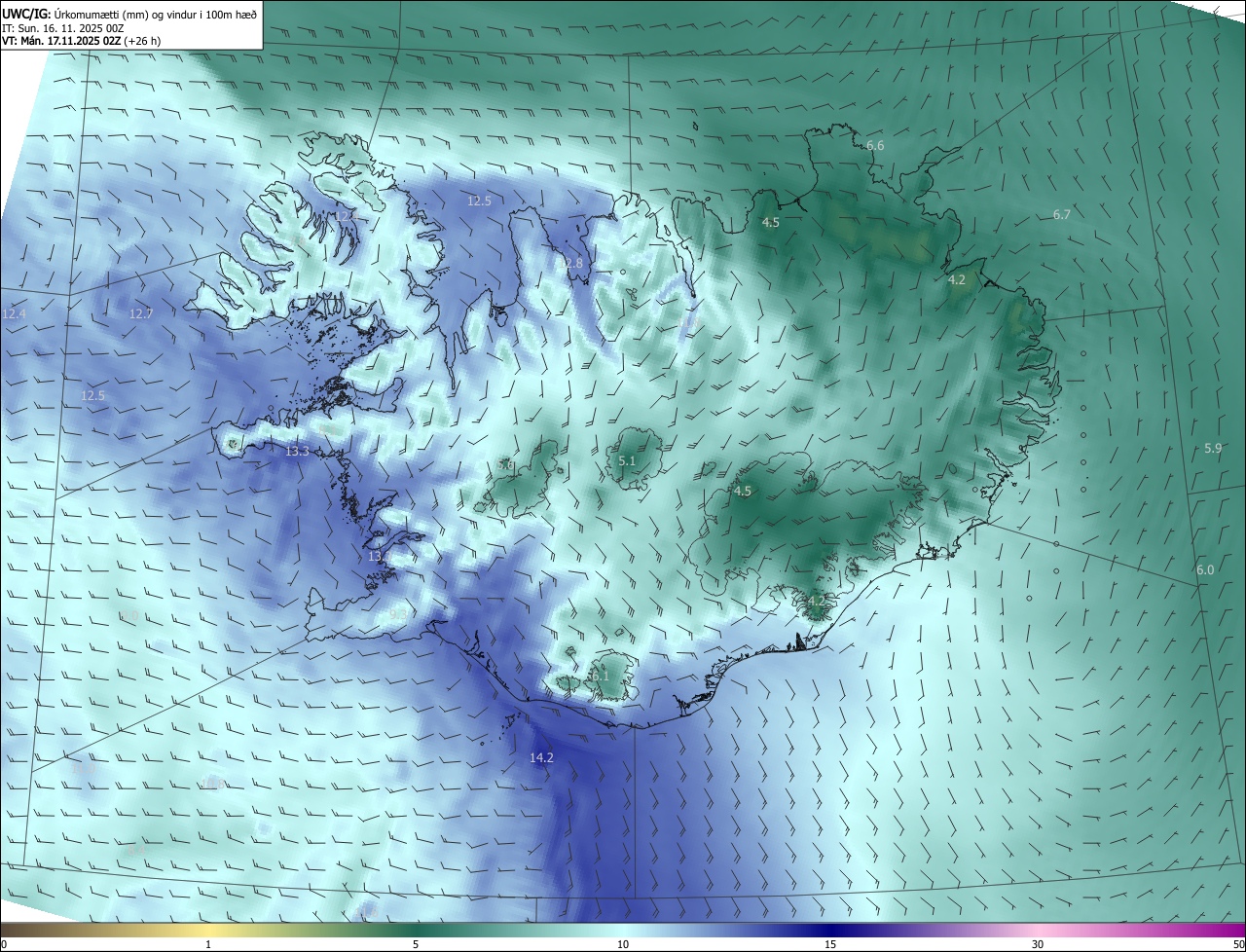Viewport: 1246px width, 952px height.
Task: Click the 10.8 value in the southwest ocean
Action: point(213,783)
